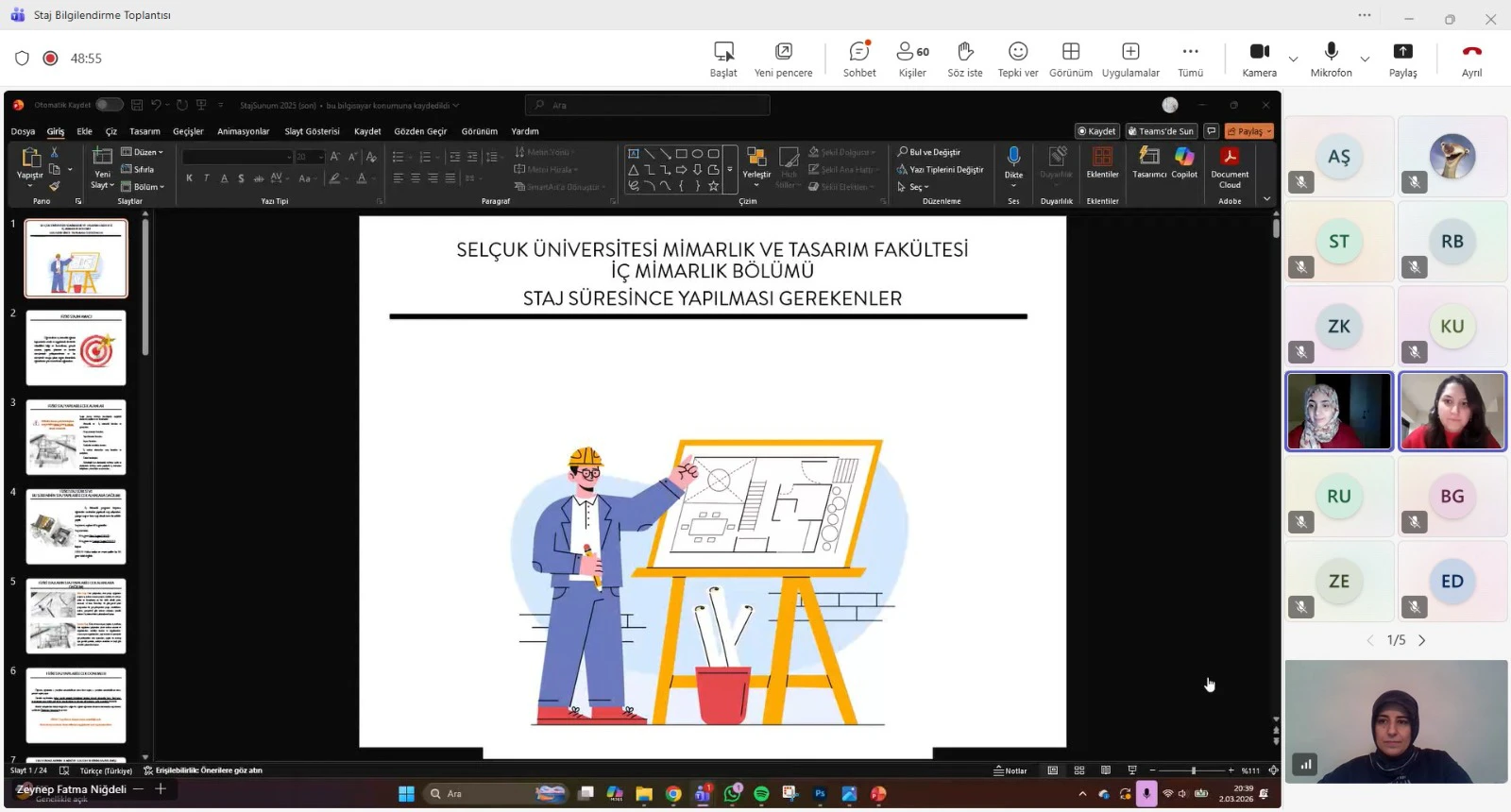Share content with the Paylaş icon
The image size is (1511, 812).
pos(1402,52)
